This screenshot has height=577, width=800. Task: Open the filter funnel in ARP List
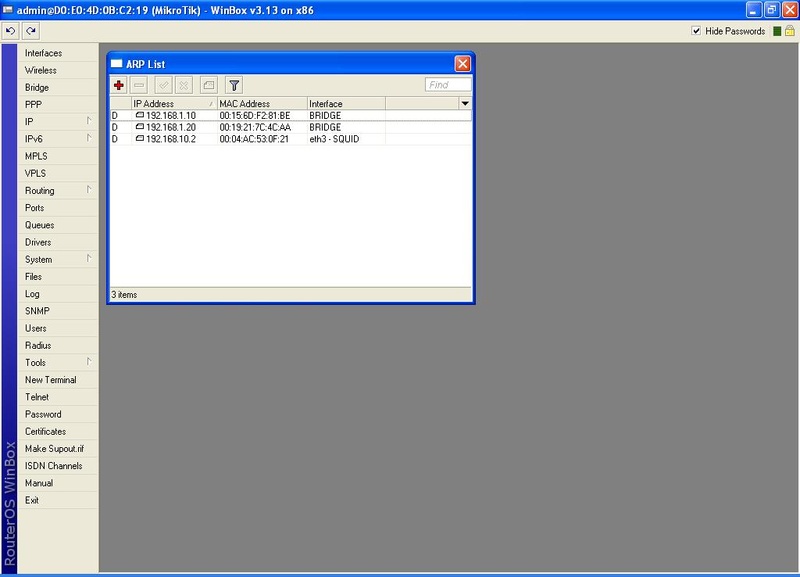(x=234, y=85)
